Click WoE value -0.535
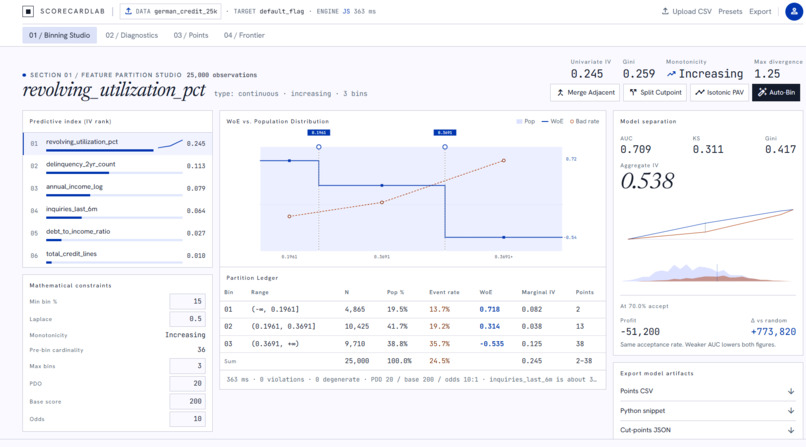Screen dimensions: 806x447 [x=491, y=344]
